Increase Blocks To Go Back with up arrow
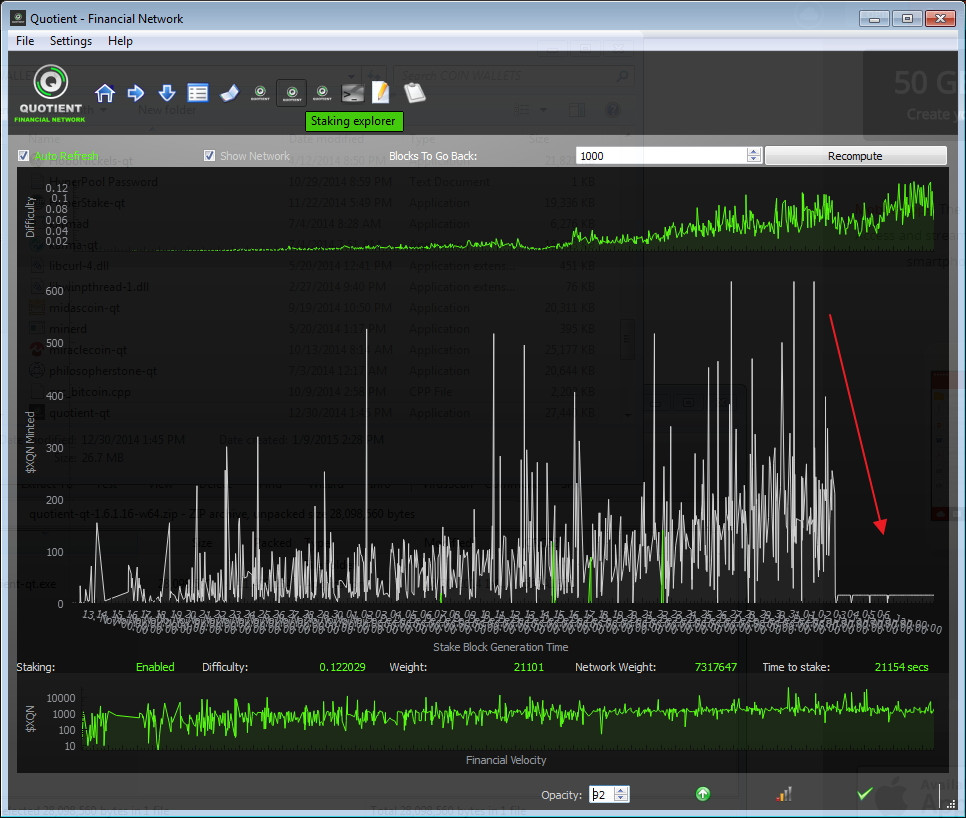The image size is (966, 818). tap(754, 152)
